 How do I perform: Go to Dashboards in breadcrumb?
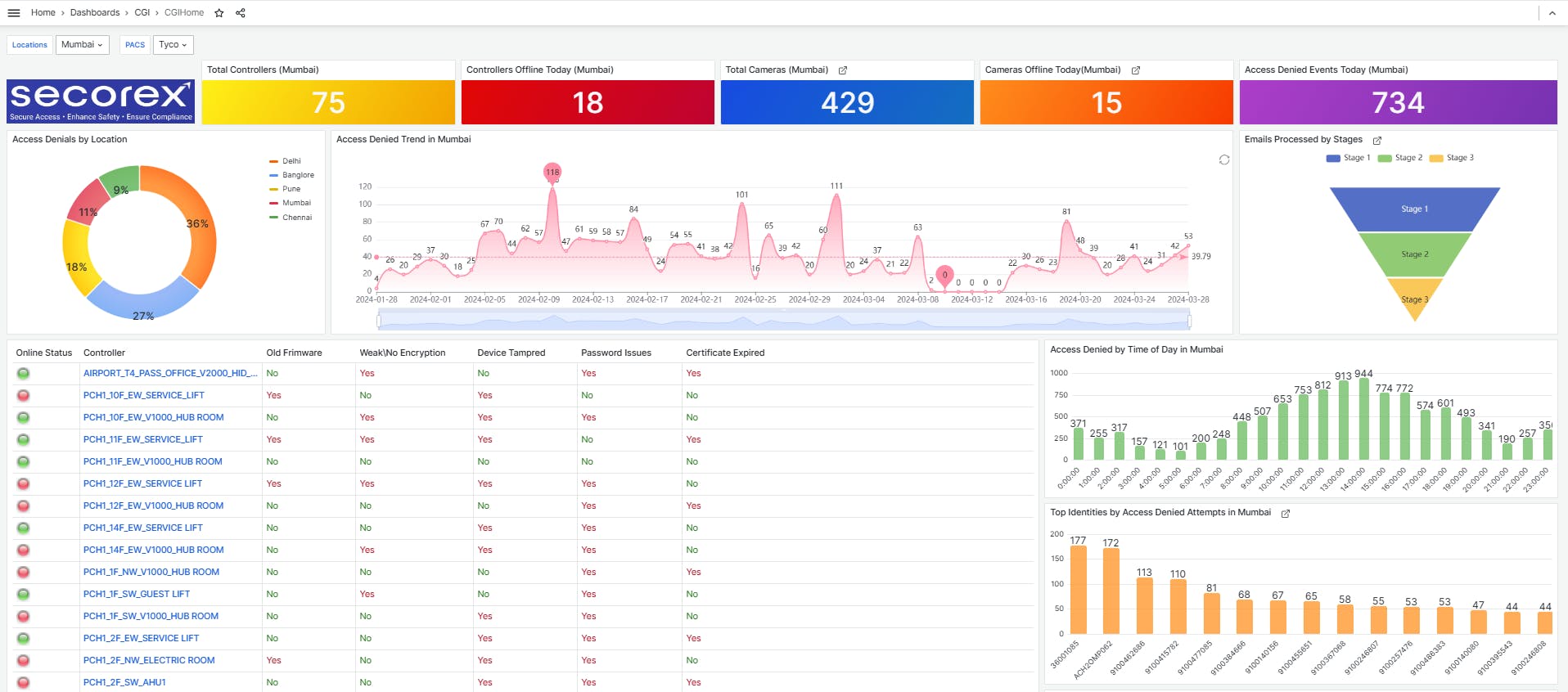click(x=95, y=13)
